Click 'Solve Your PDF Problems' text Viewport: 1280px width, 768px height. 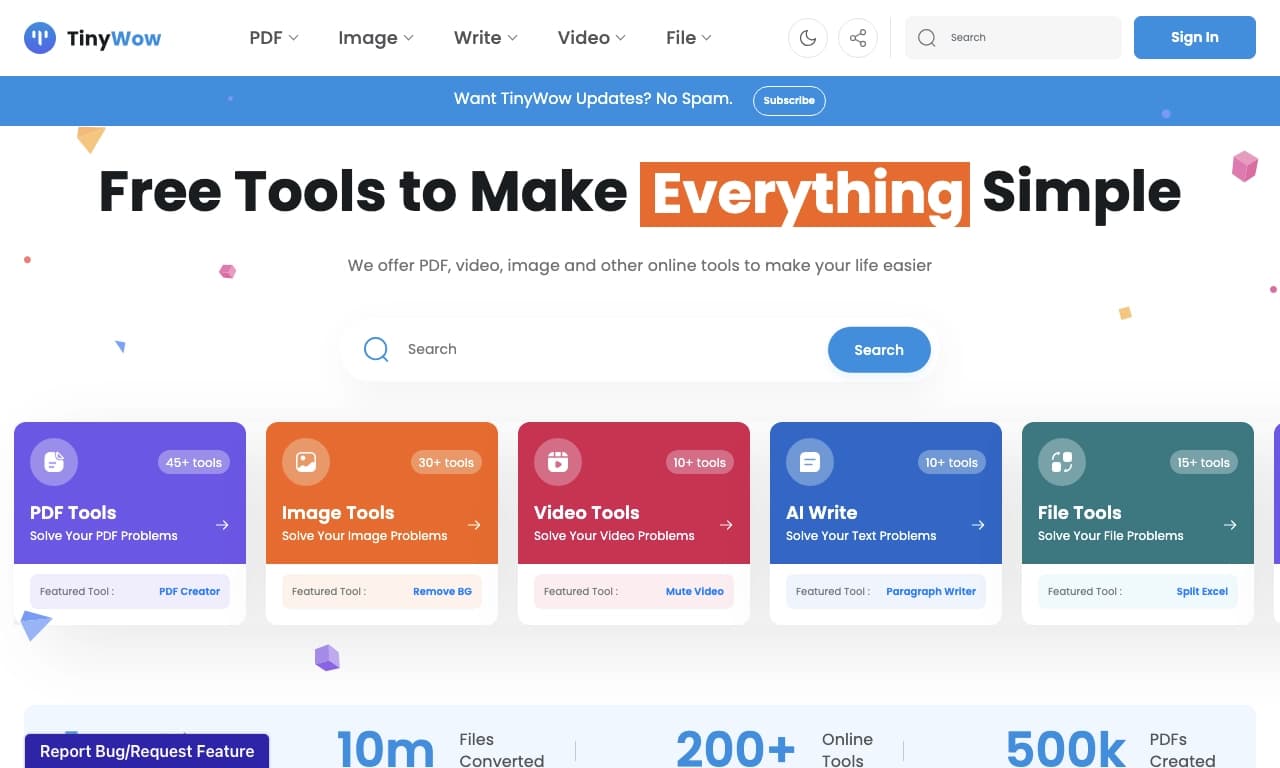click(104, 536)
